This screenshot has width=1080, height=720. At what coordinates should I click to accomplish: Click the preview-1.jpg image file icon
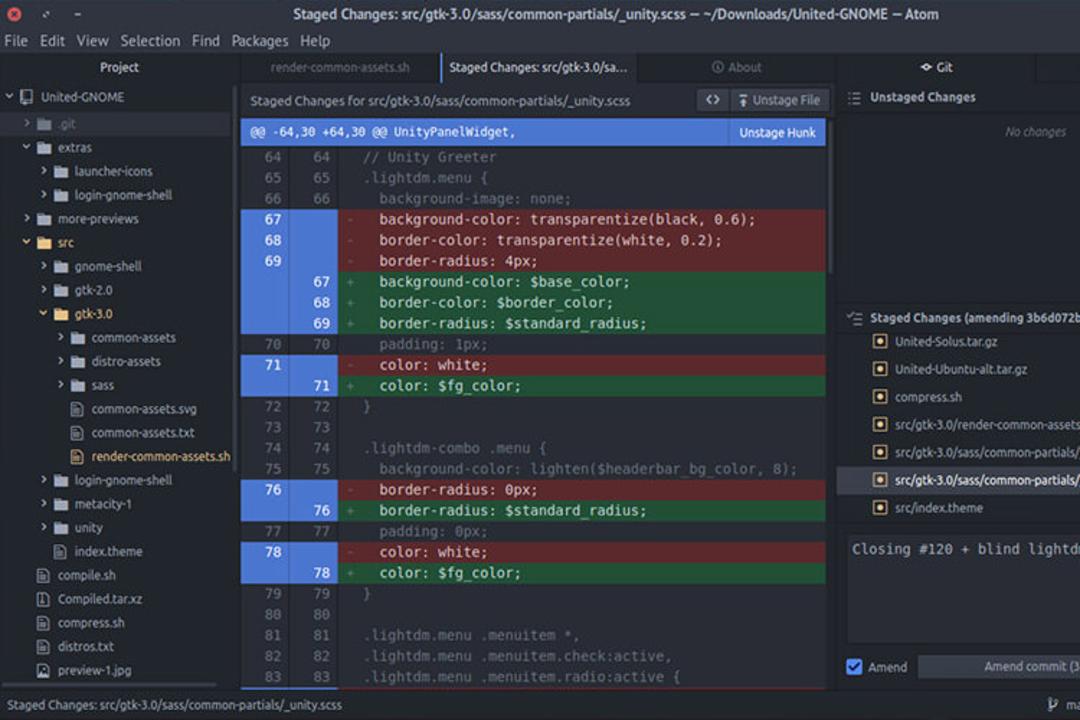(43, 670)
